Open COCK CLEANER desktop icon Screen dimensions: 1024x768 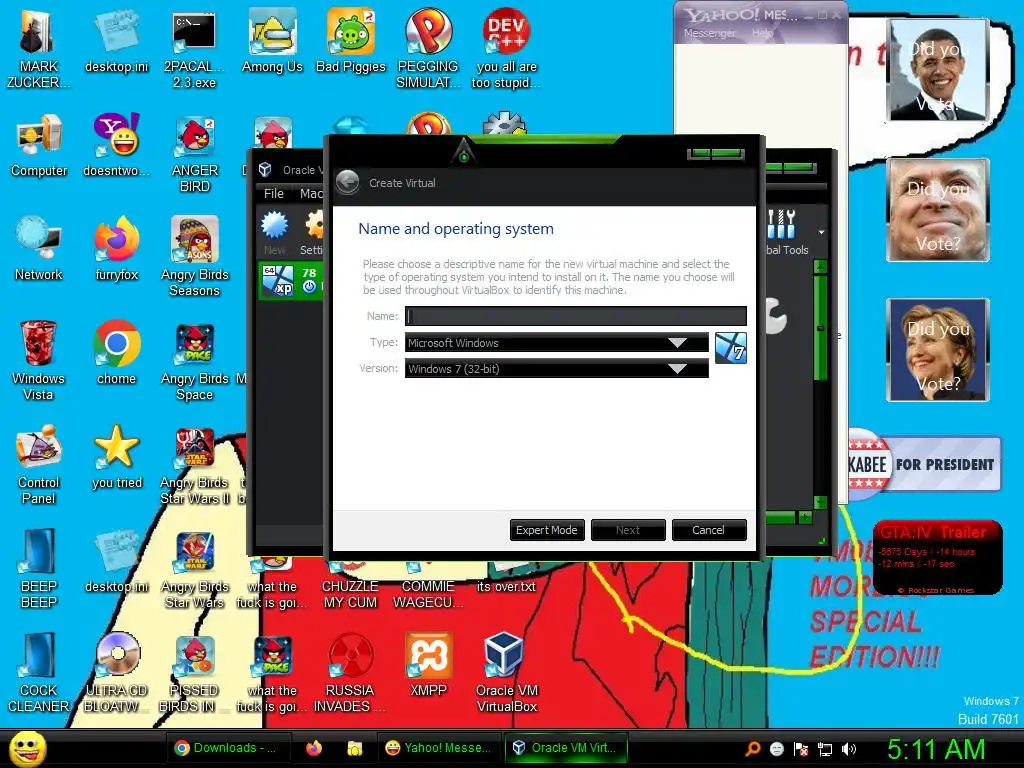coord(39,672)
